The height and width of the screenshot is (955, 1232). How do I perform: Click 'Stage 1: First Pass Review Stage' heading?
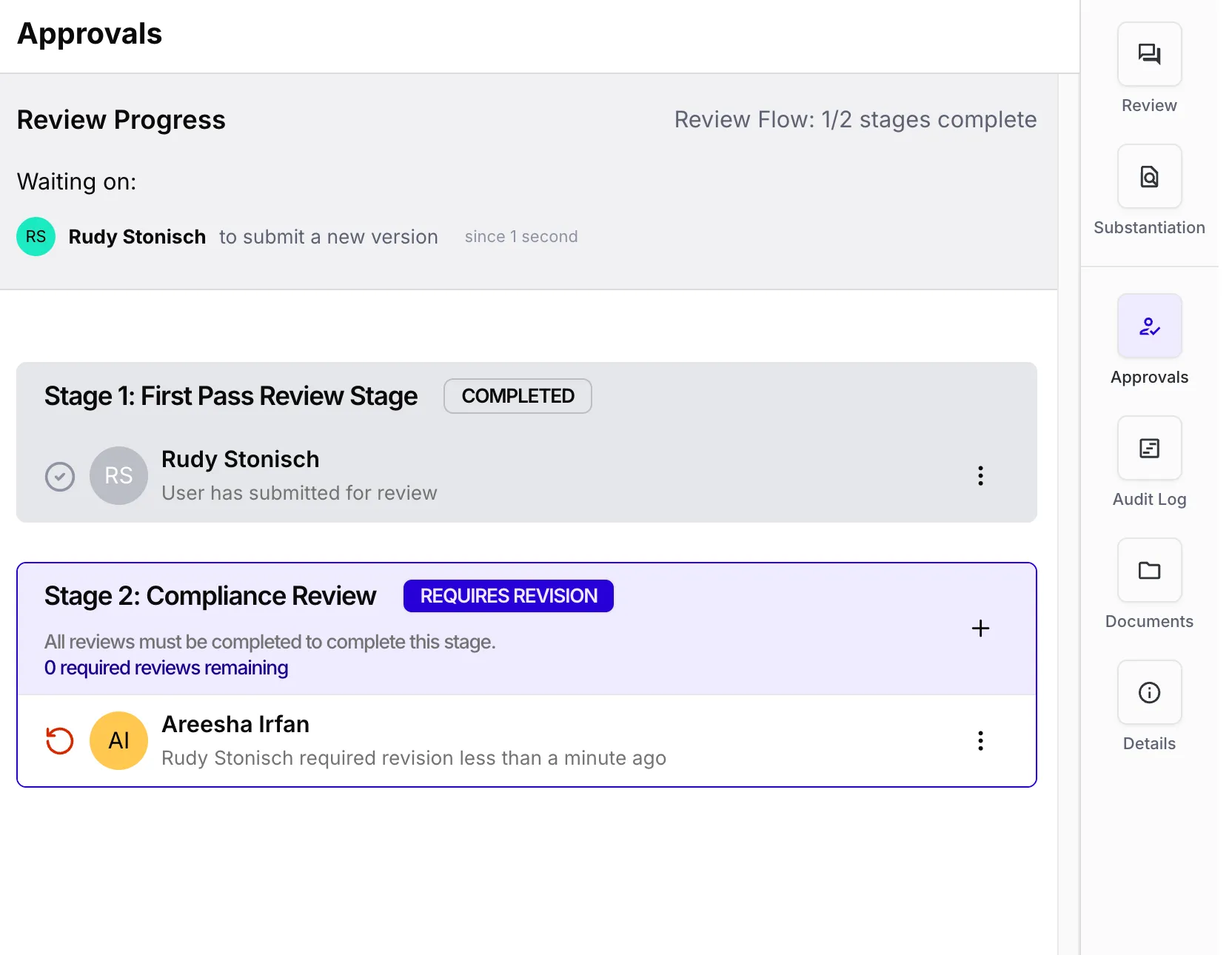[x=231, y=396]
